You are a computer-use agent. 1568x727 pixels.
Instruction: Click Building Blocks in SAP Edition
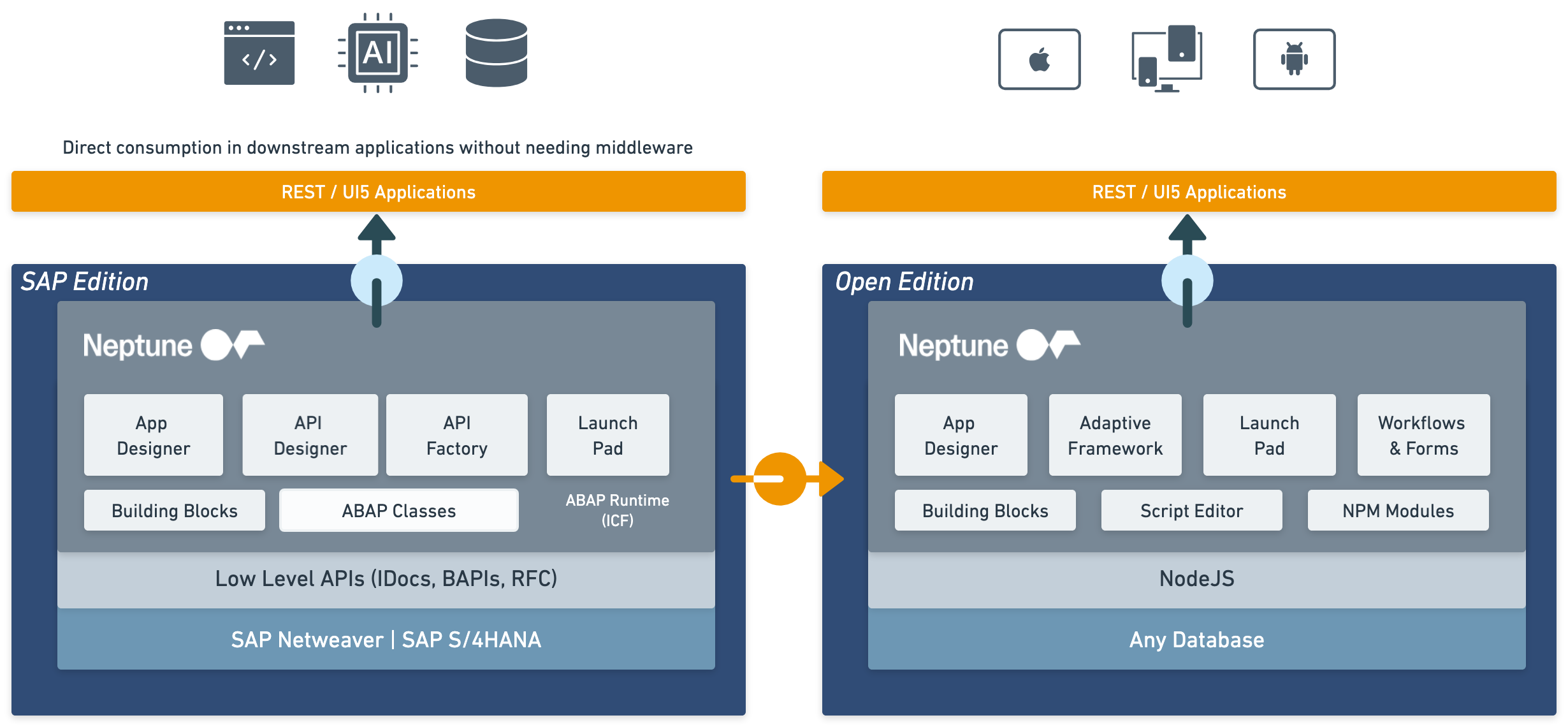pos(175,510)
